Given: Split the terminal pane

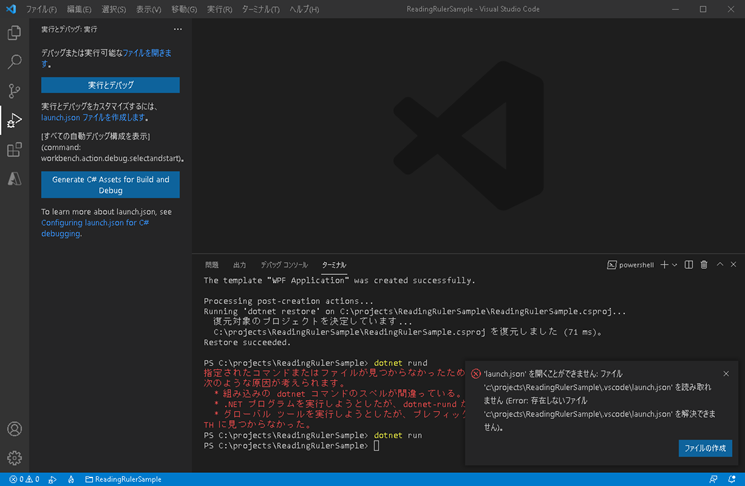Looking at the screenshot, I should (688, 265).
